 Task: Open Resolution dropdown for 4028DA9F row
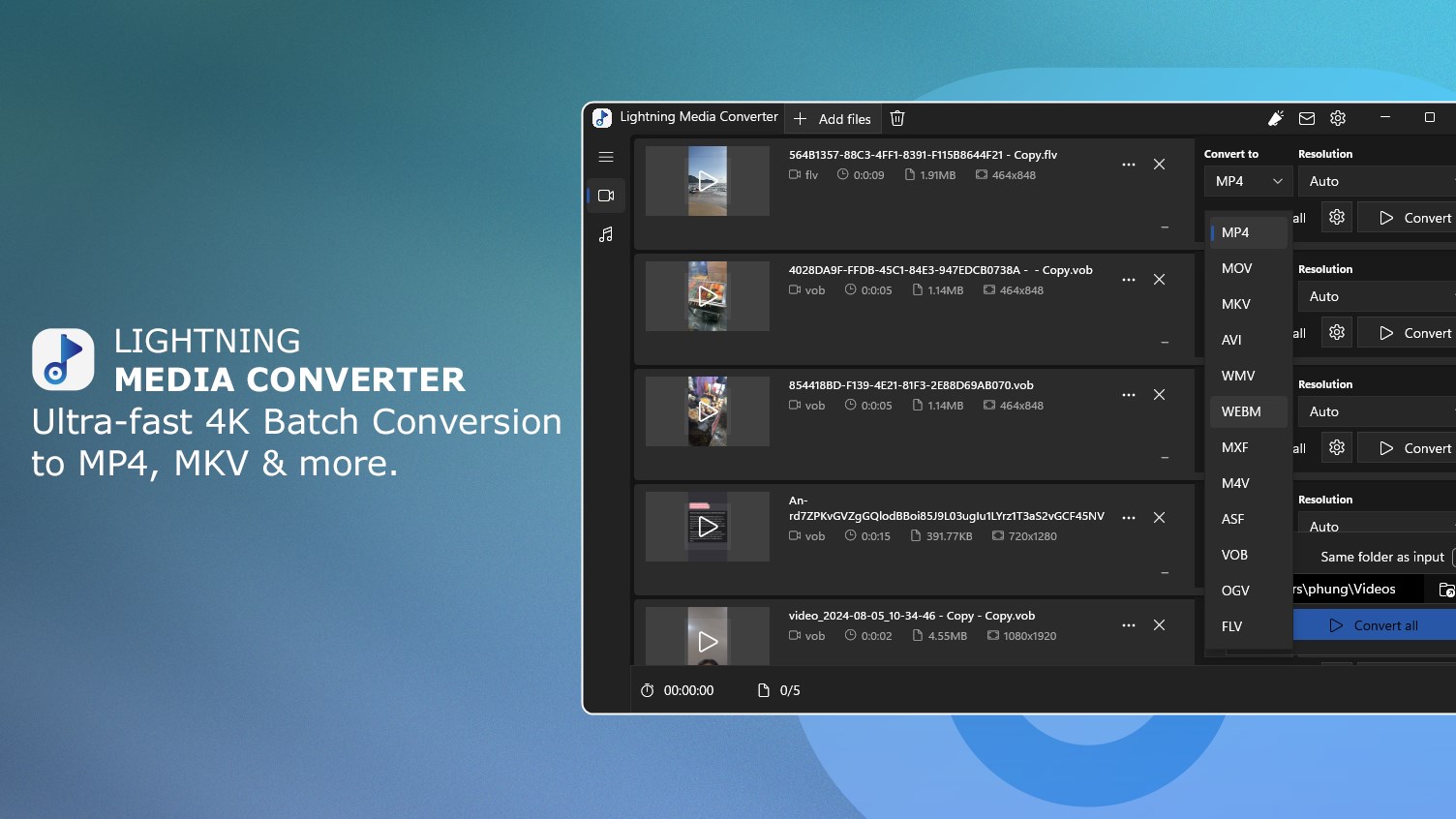(x=1377, y=296)
